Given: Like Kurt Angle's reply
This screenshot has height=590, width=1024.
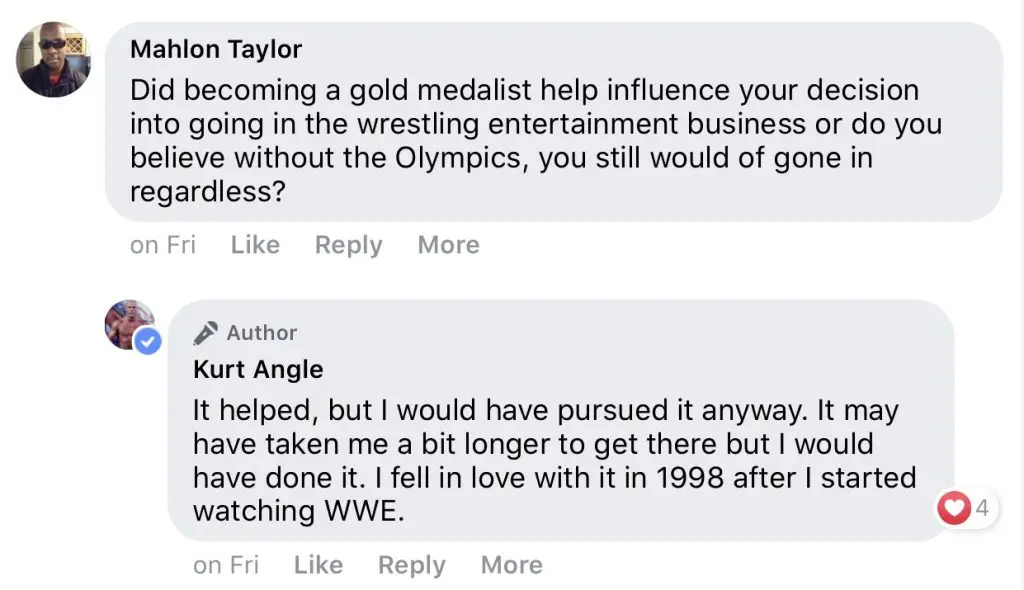Looking at the screenshot, I should coord(318,565).
